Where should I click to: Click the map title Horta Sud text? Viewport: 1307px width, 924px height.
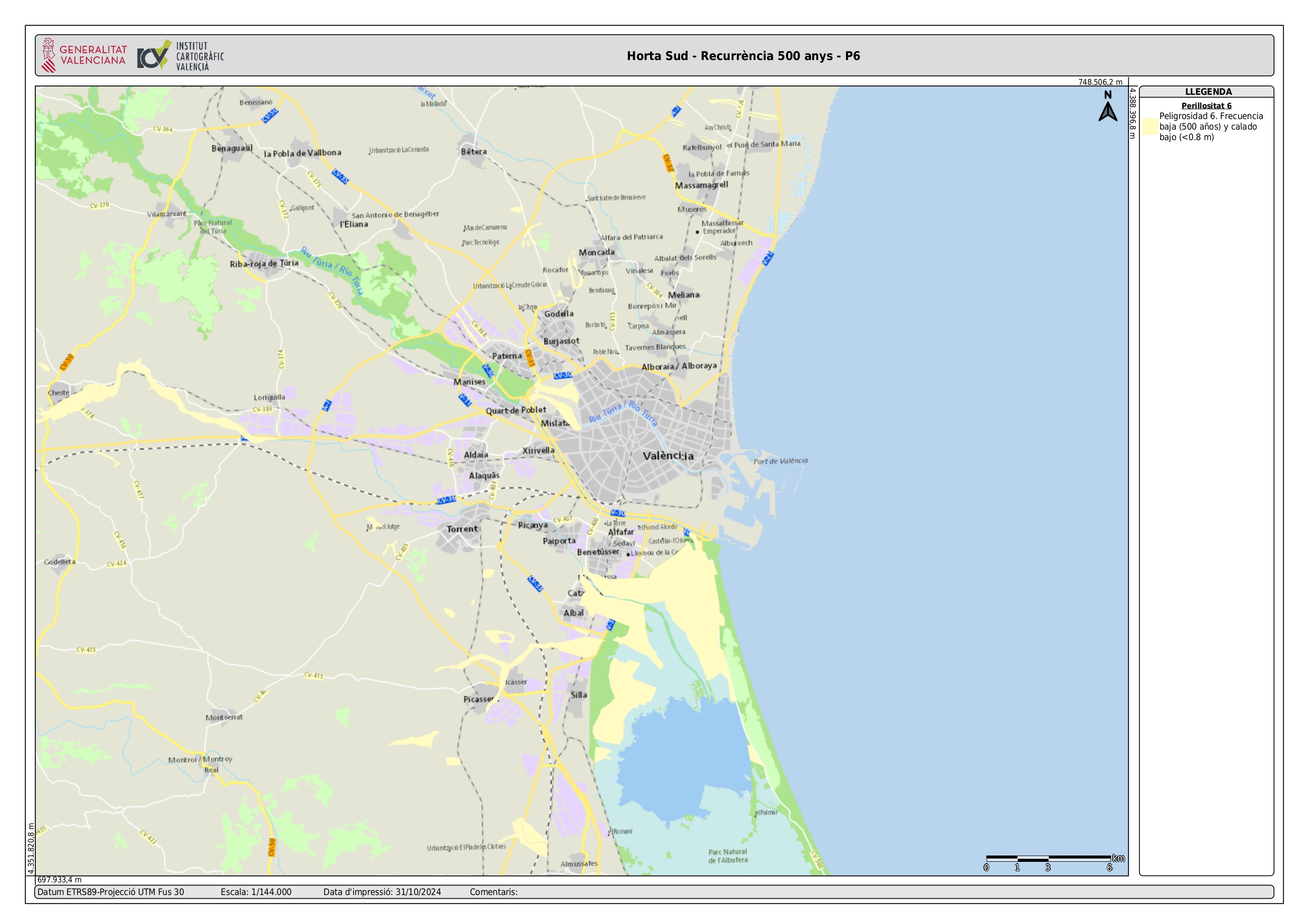pyautogui.click(x=743, y=56)
